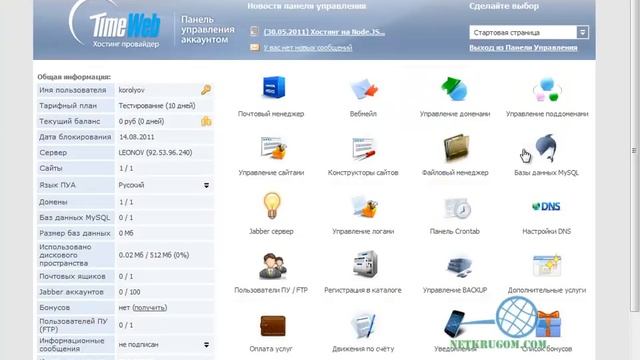Click the Новости панели управления heading
Screen dimensions: 640x360
pos(307,6)
